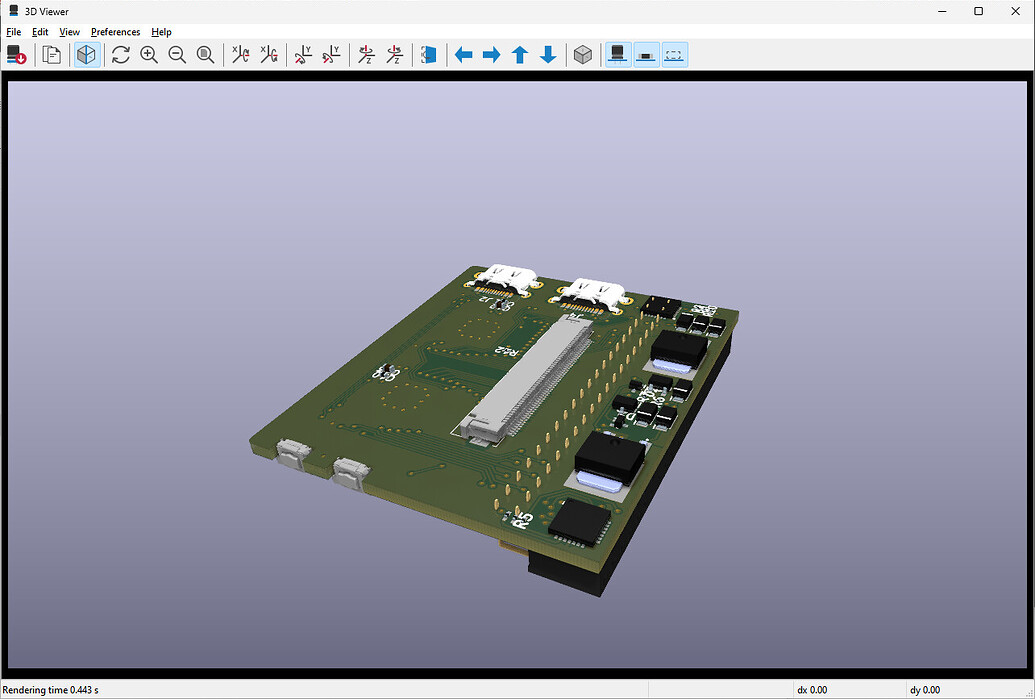Image resolution: width=1035 pixels, height=699 pixels.
Task: Toggle display of through-hole 3D models
Action: [x=617, y=55]
